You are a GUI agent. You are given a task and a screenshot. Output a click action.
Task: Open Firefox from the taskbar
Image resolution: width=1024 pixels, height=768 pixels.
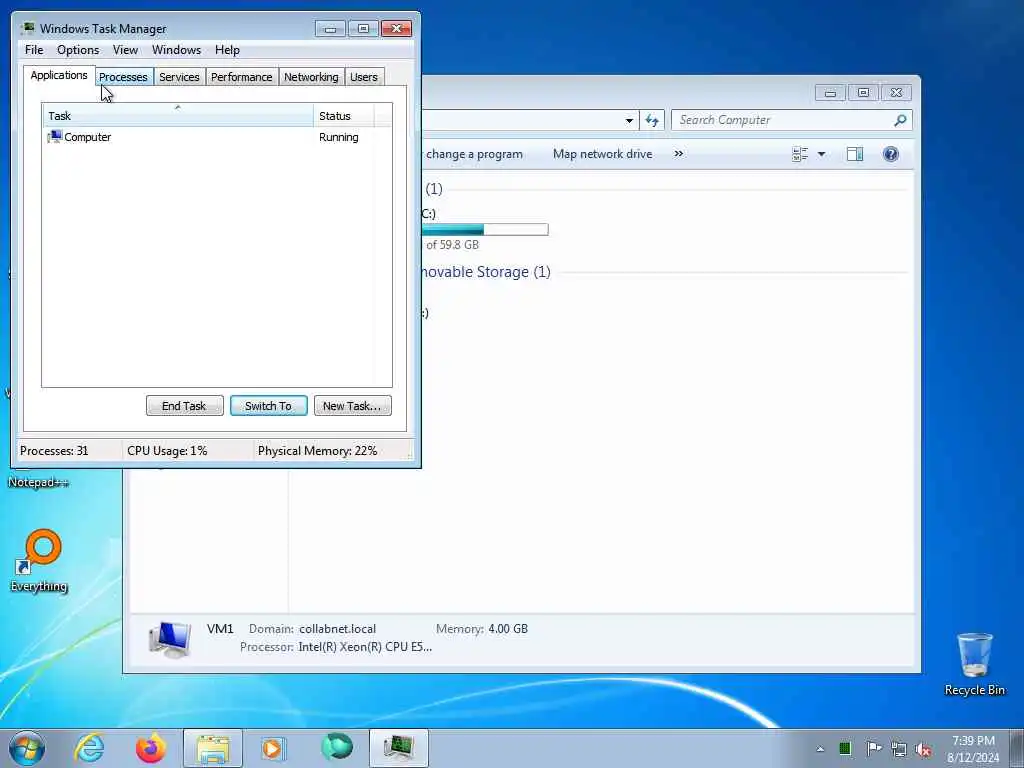151,748
